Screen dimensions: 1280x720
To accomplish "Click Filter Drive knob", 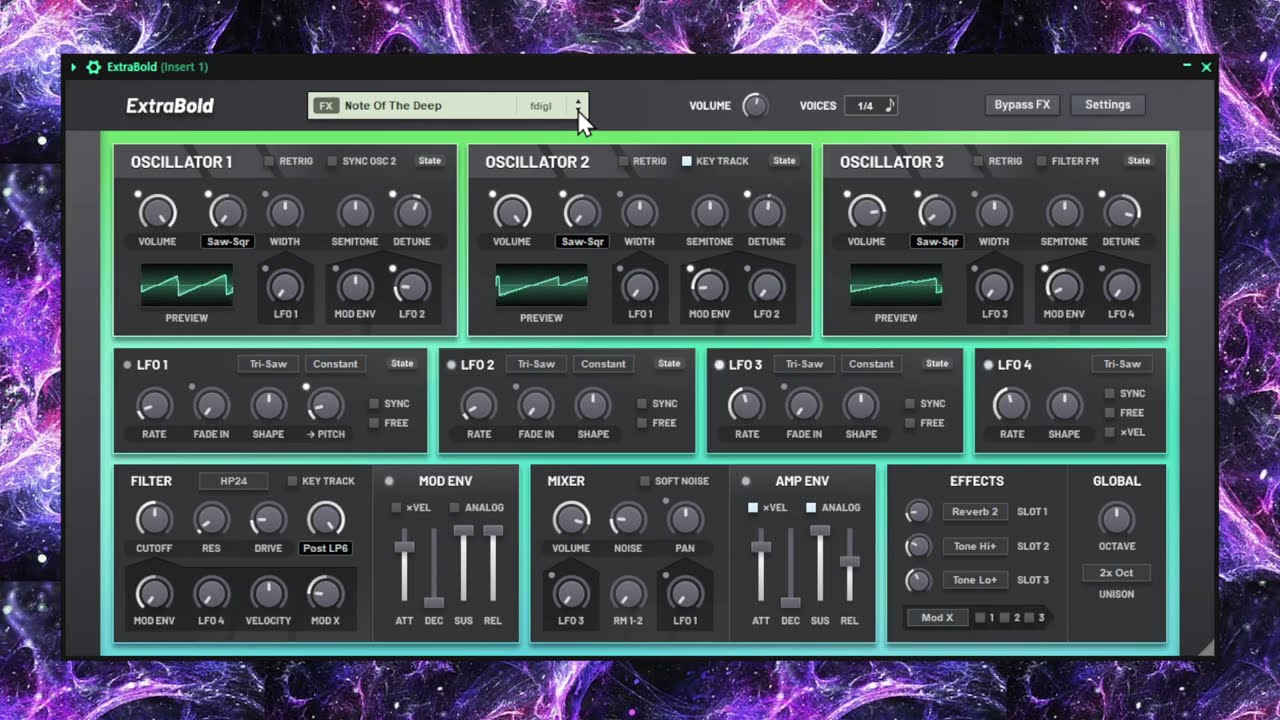I will click(268, 519).
